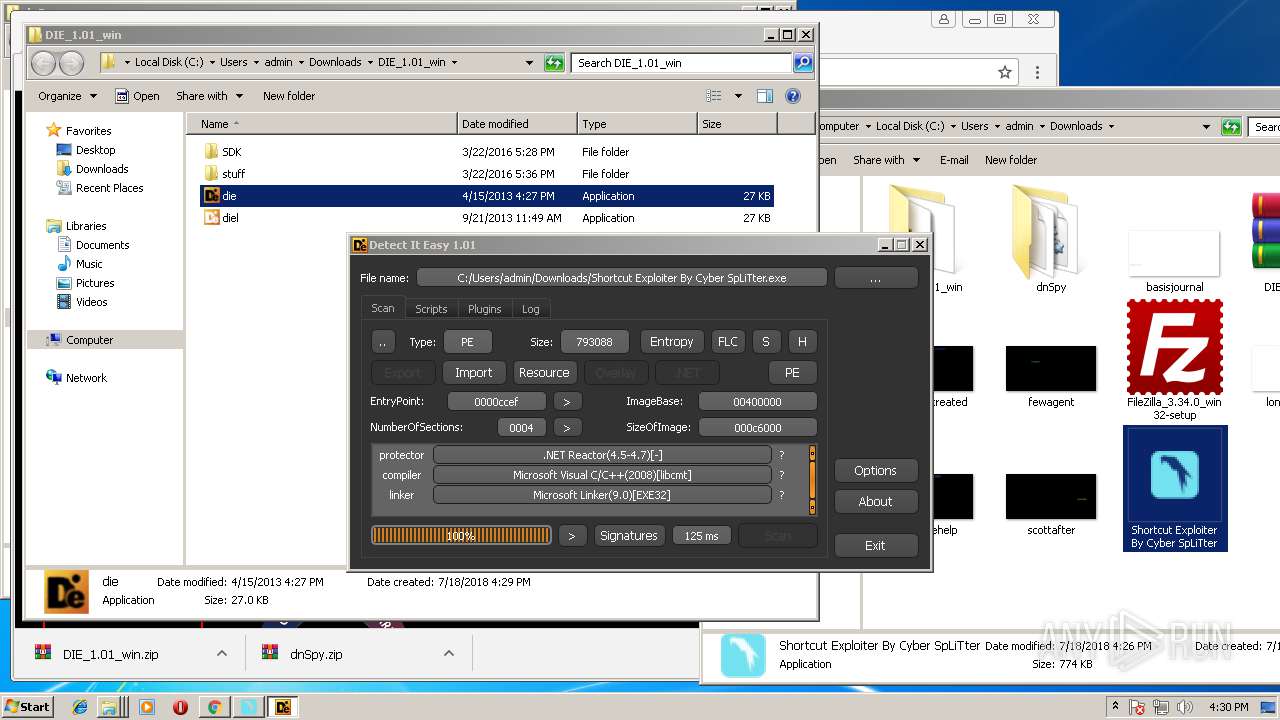Select Downloads in Favorites sidebar
The width and height of the screenshot is (1280, 720).
click(x=102, y=169)
